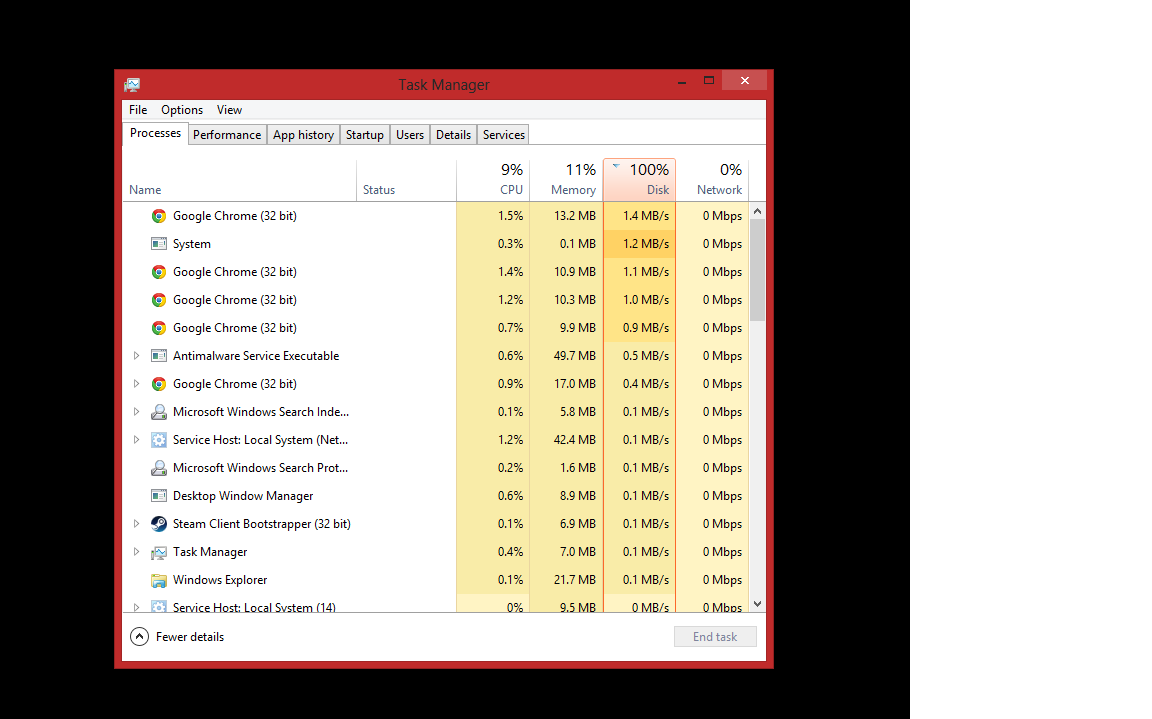Expand Service Host: Local System (14)

136,607
